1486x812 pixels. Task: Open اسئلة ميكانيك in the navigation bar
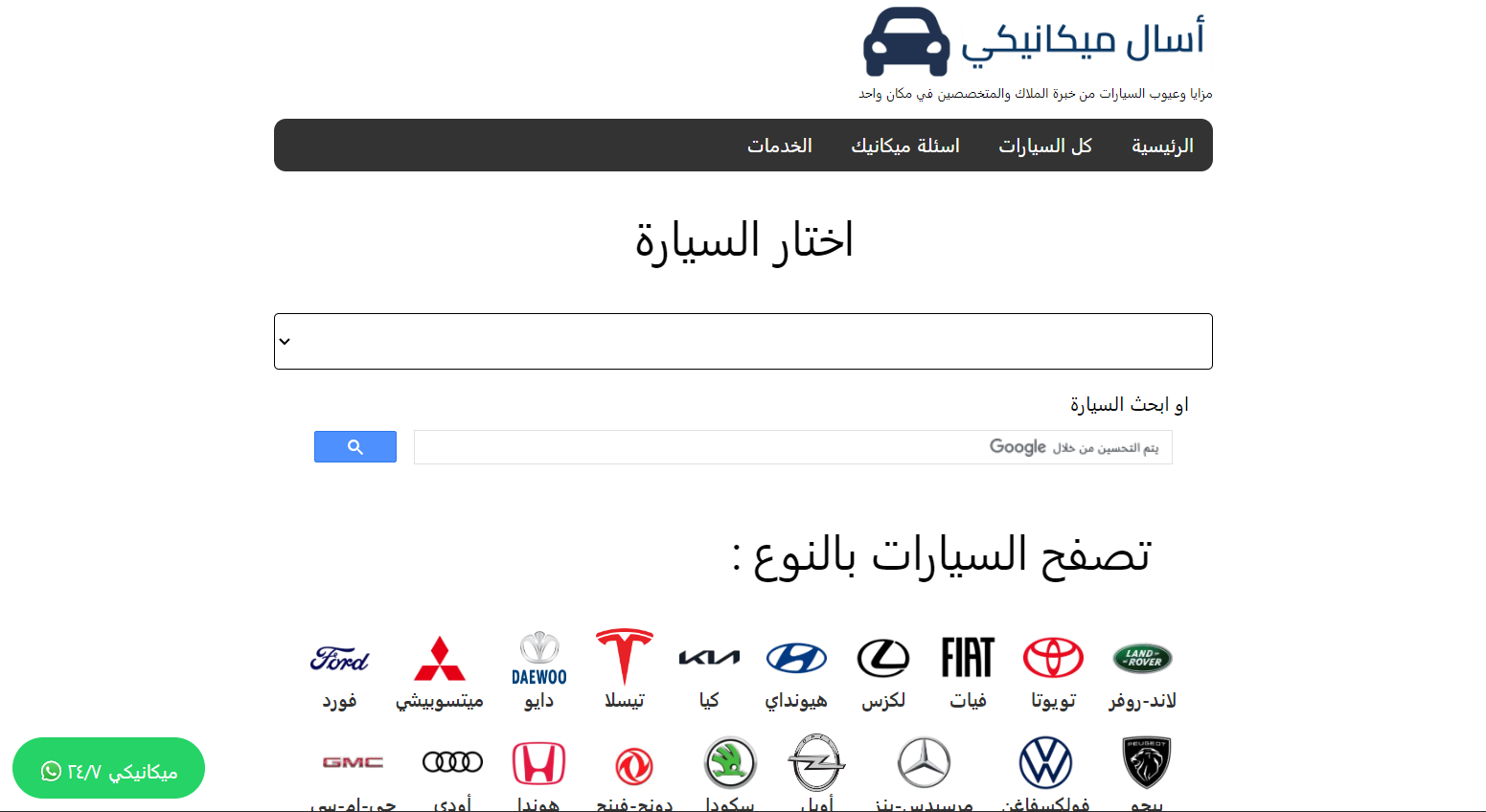click(905, 146)
